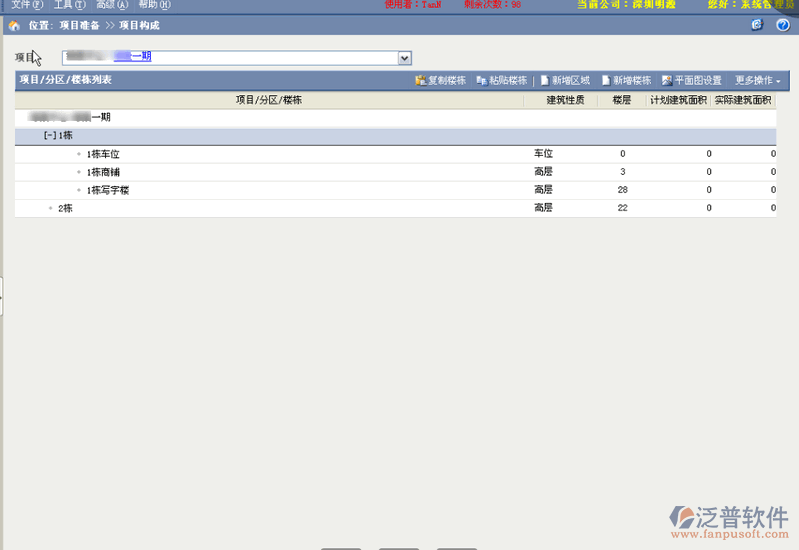The image size is (799, 550).
Task: Select the 1栋写字楼 row
Action: [x=108, y=190]
